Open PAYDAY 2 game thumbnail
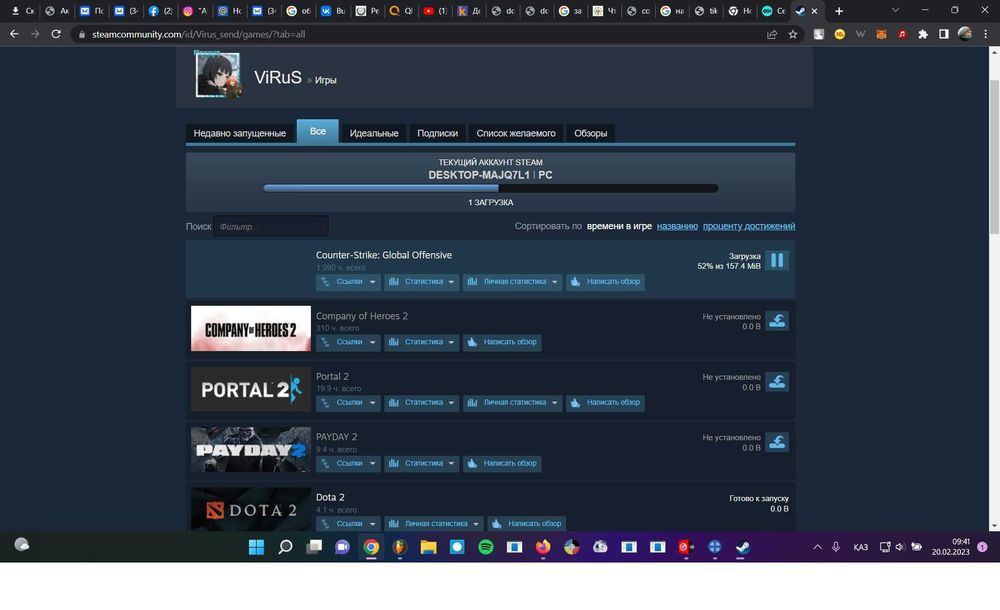The width and height of the screenshot is (1000, 610). [251, 450]
